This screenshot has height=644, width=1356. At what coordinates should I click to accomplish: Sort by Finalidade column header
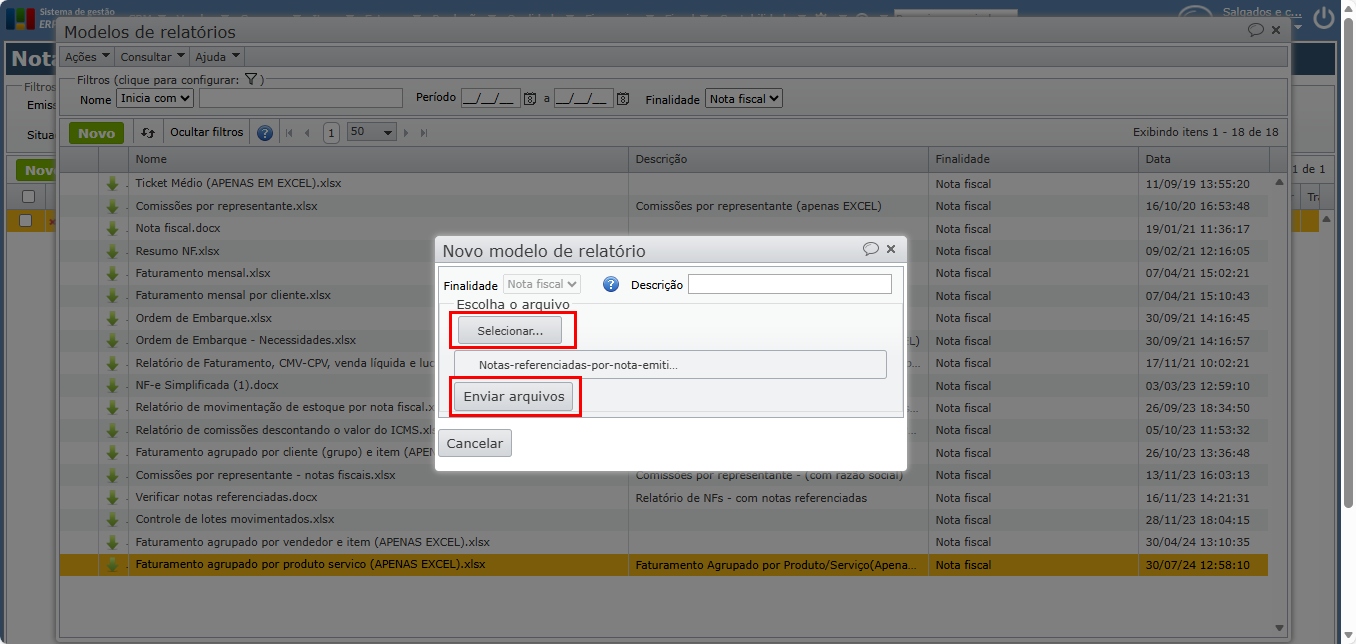1033,159
